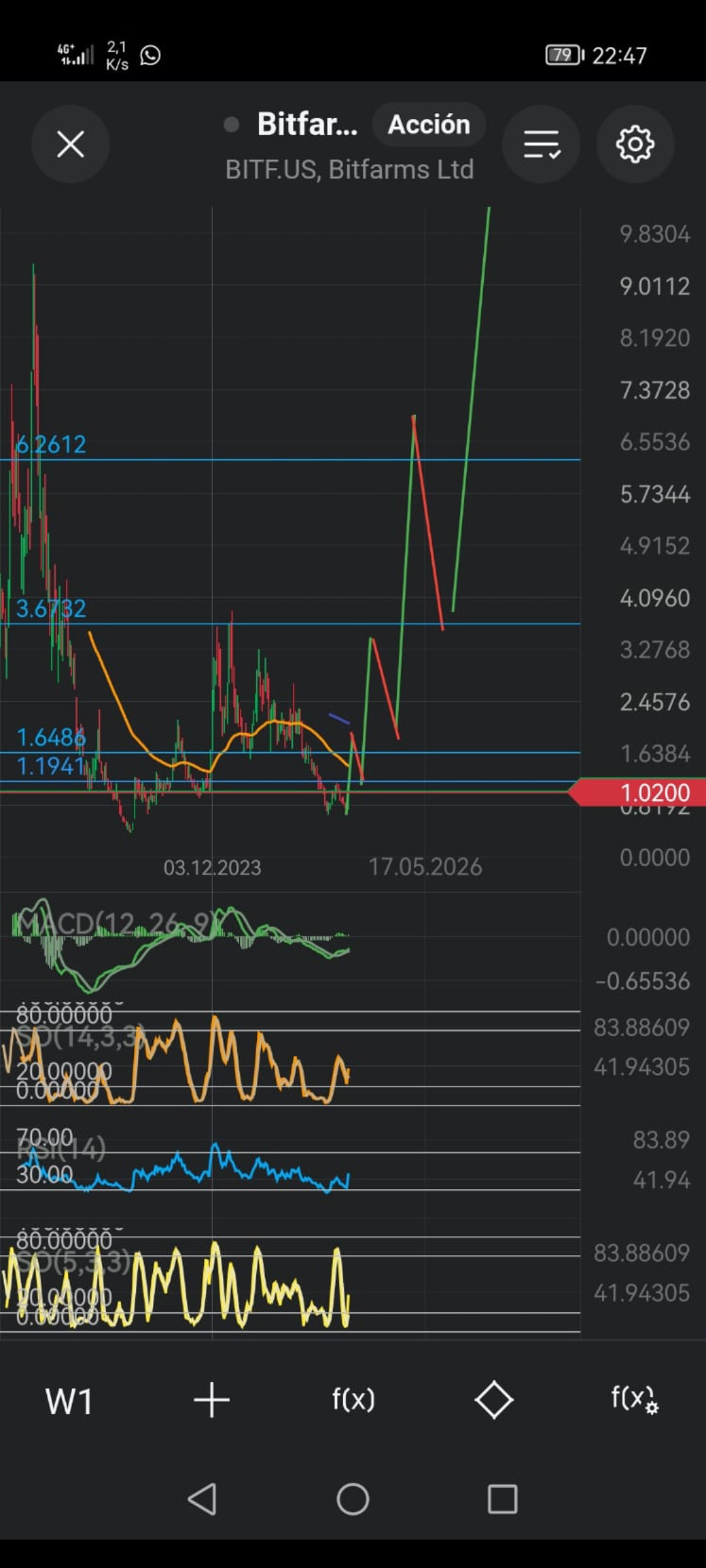The height and width of the screenshot is (1568, 706).
Task: Tap the RSI(14) indicator label
Action: point(61,1149)
